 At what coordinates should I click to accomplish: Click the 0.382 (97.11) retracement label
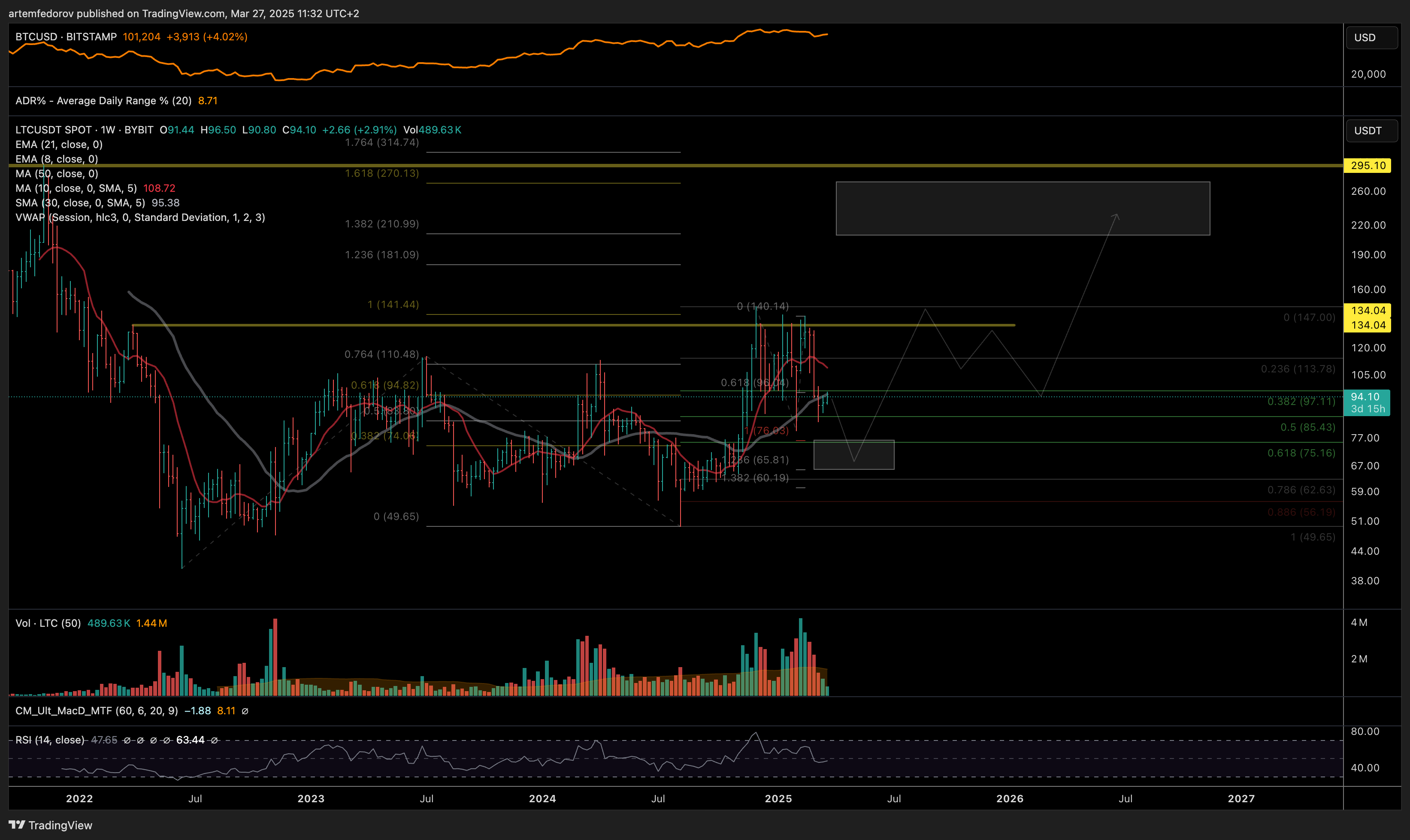pos(1301,402)
